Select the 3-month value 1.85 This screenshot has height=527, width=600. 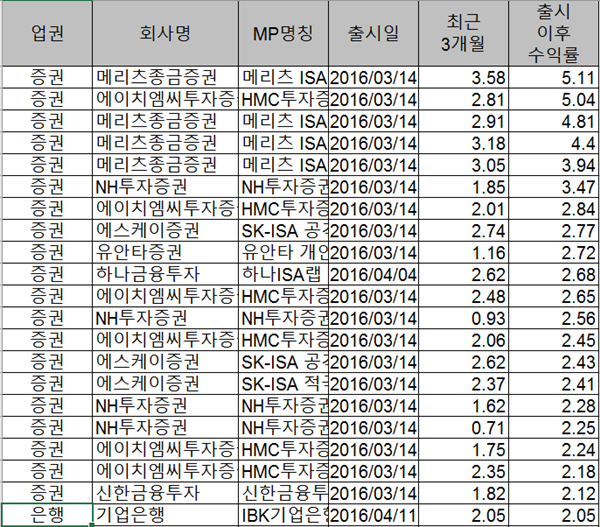[x=463, y=187]
